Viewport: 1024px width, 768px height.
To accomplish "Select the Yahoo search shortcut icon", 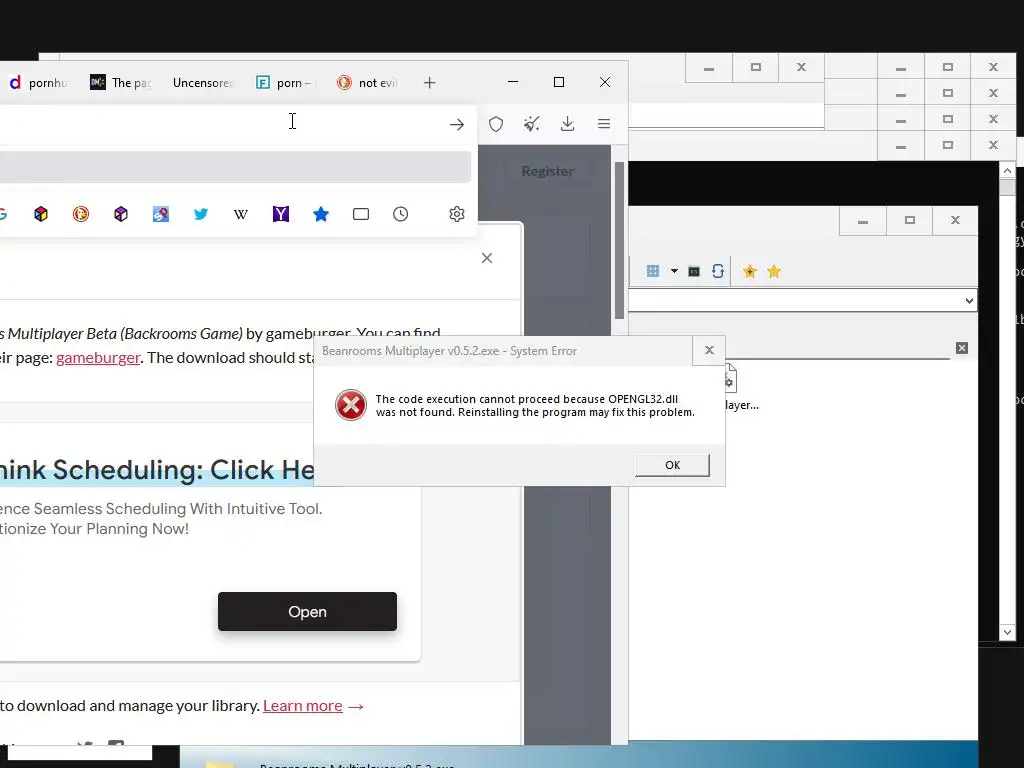I will (281, 214).
